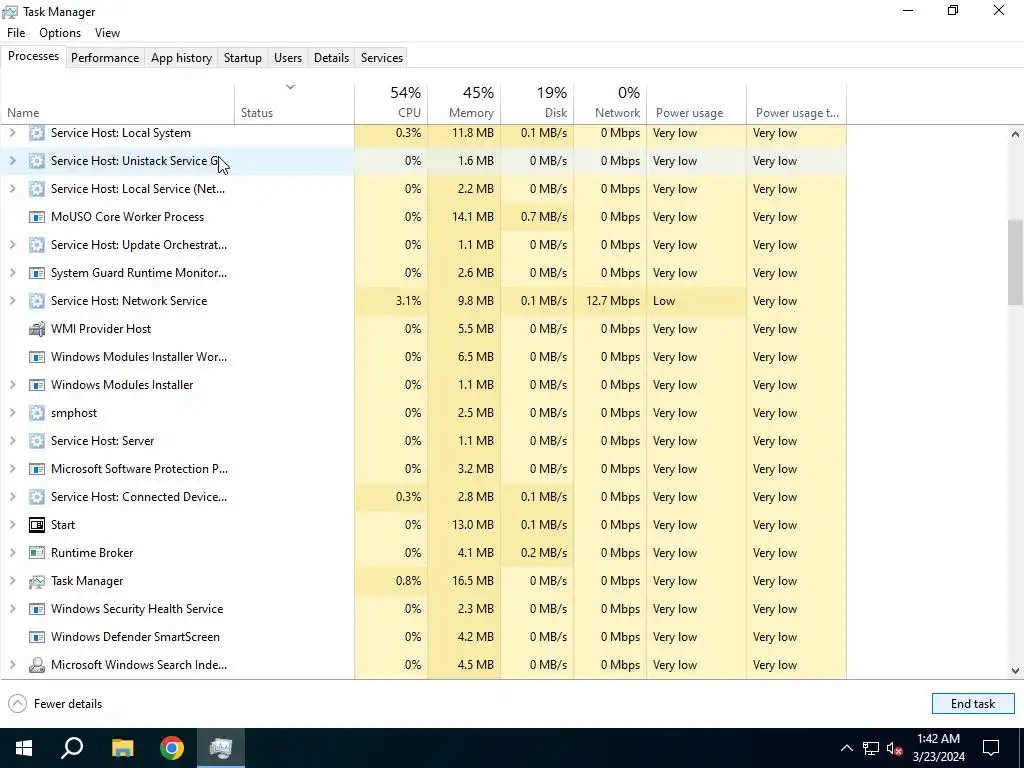Switch to the Users tab
The height and width of the screenshot is (768, 1024).
(288, 57)
